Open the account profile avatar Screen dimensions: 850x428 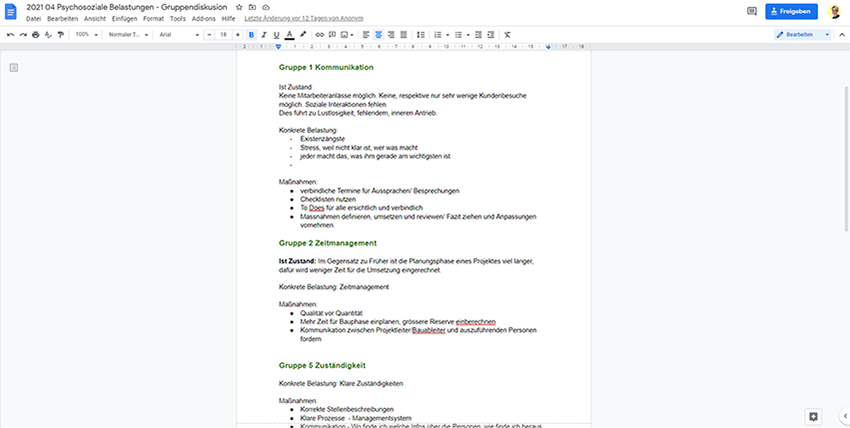(834, 11)
